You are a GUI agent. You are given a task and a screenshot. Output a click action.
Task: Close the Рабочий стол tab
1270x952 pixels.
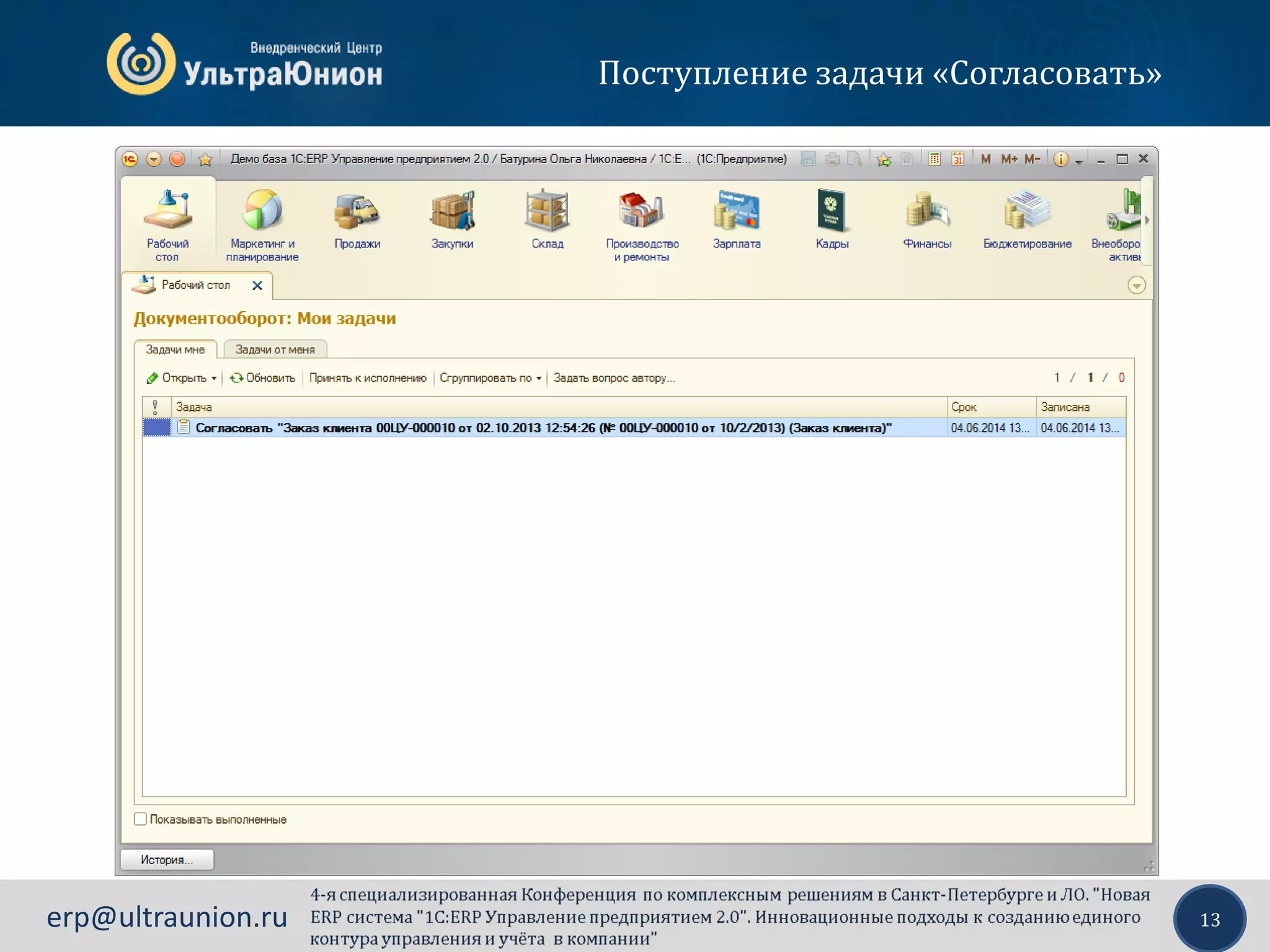[x=257, y=285]
